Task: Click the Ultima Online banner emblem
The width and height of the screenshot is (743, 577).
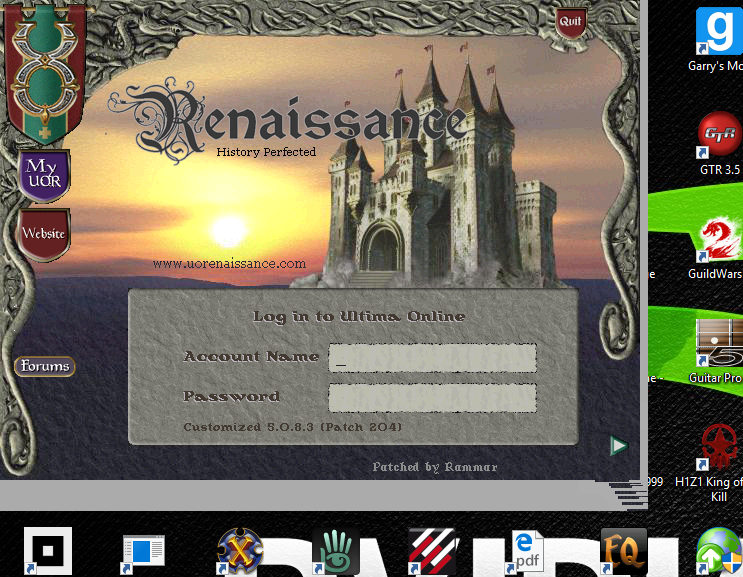Action: point(45,73)
